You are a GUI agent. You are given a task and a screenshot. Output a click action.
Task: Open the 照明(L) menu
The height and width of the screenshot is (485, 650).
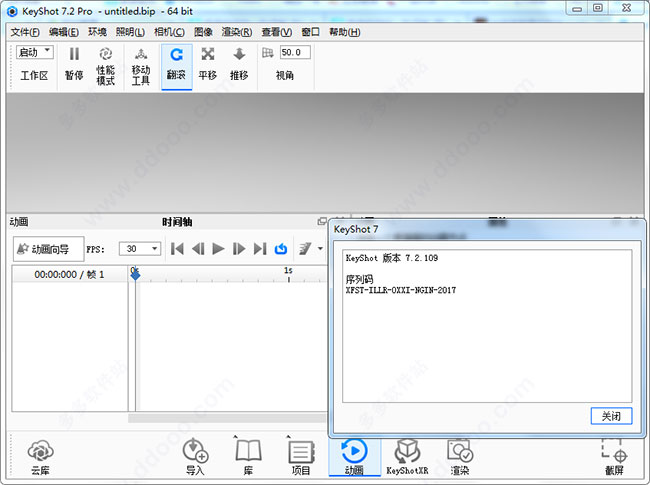click(x=130, y=32)
